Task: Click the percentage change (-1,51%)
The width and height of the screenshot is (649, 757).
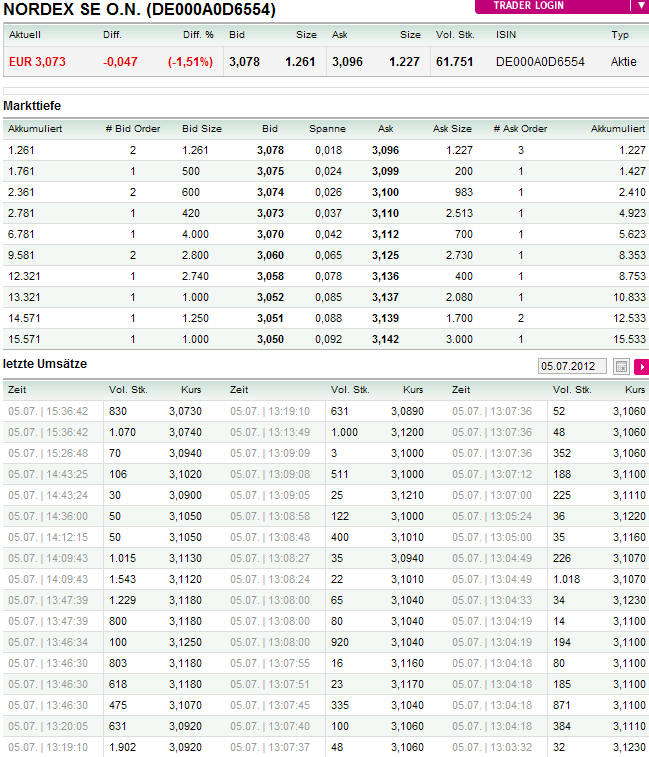Action: pos(190,62)
